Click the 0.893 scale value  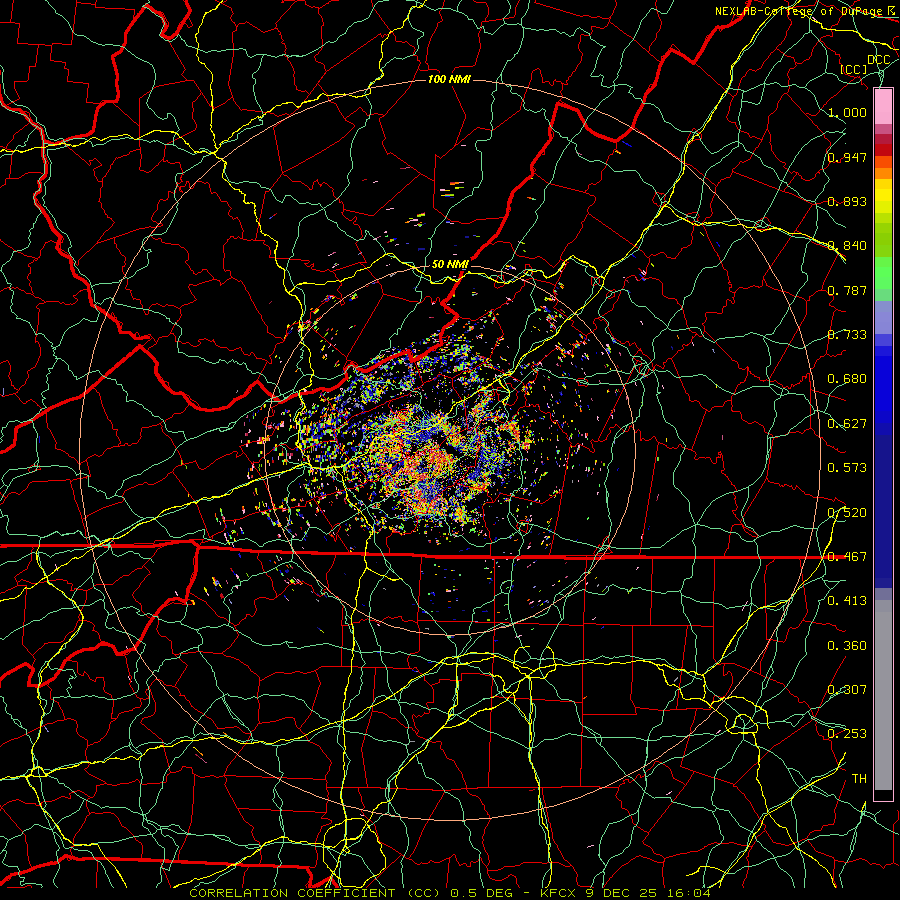coord(847,201)
